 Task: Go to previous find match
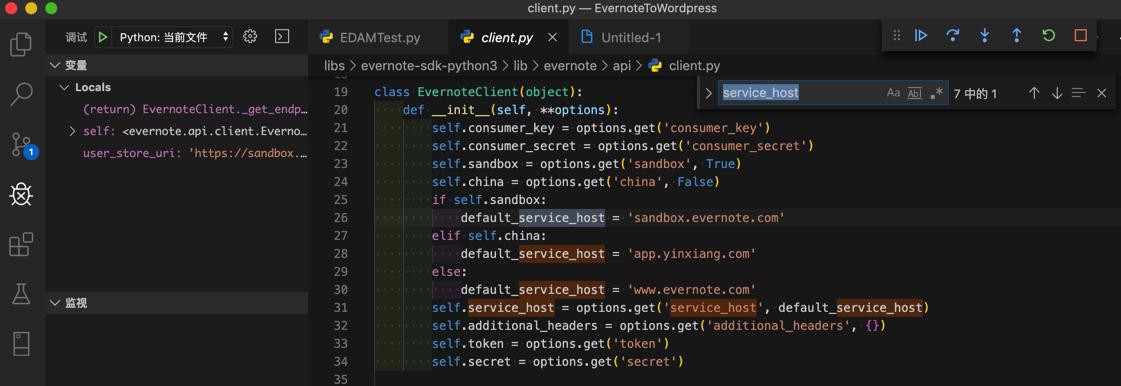(x=1033, y=93)
